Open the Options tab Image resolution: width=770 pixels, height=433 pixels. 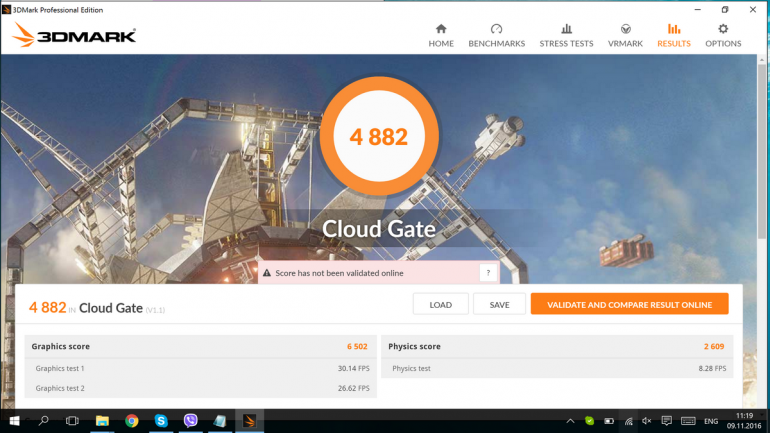pyautogui.click(x=723, y=36)
